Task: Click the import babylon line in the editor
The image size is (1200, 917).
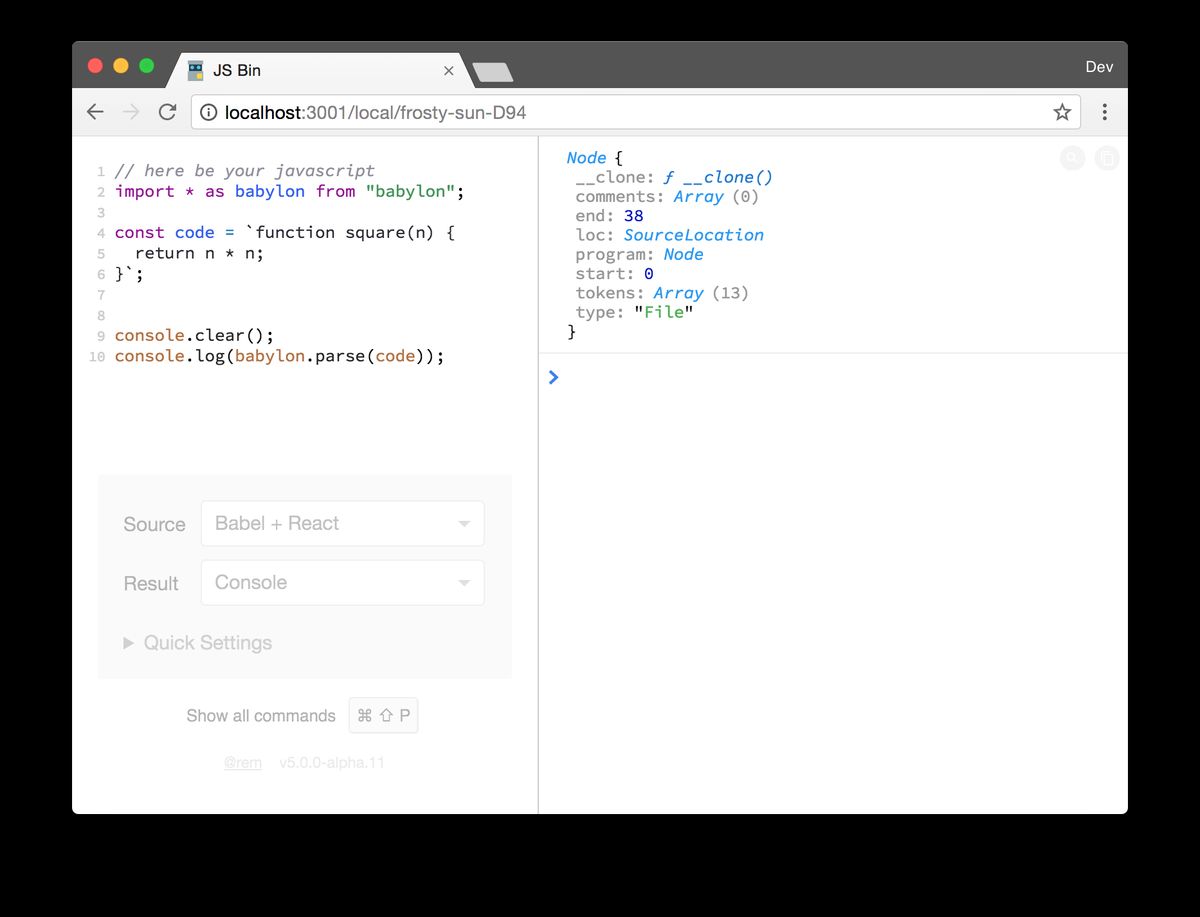Action: 290,191
